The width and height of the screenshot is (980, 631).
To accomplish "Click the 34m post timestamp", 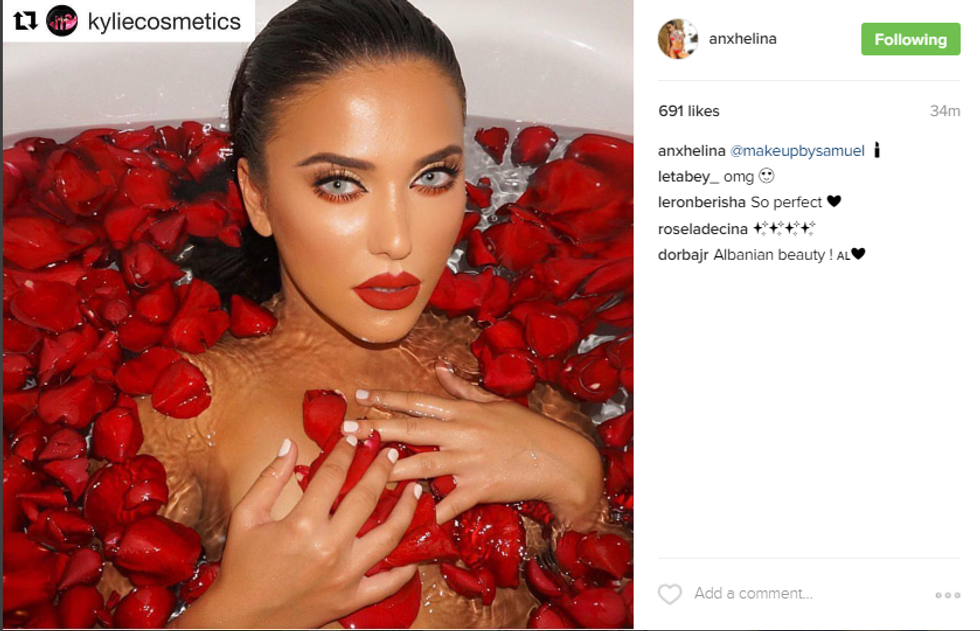I will [945, 111].
